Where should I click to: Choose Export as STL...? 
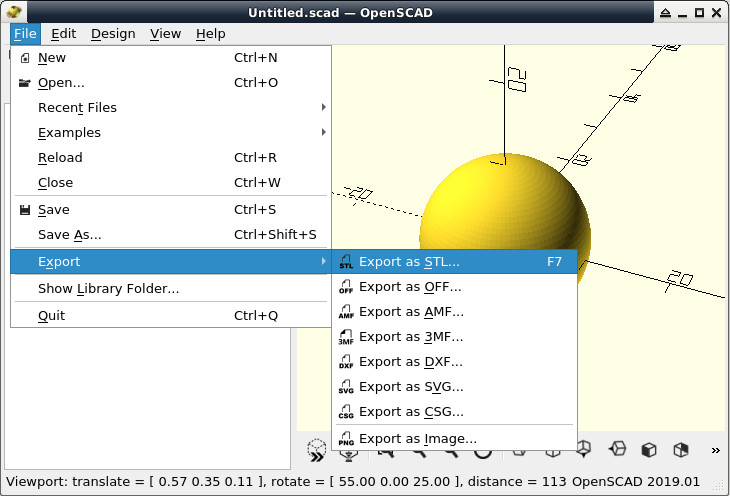(x=454, y=262)
